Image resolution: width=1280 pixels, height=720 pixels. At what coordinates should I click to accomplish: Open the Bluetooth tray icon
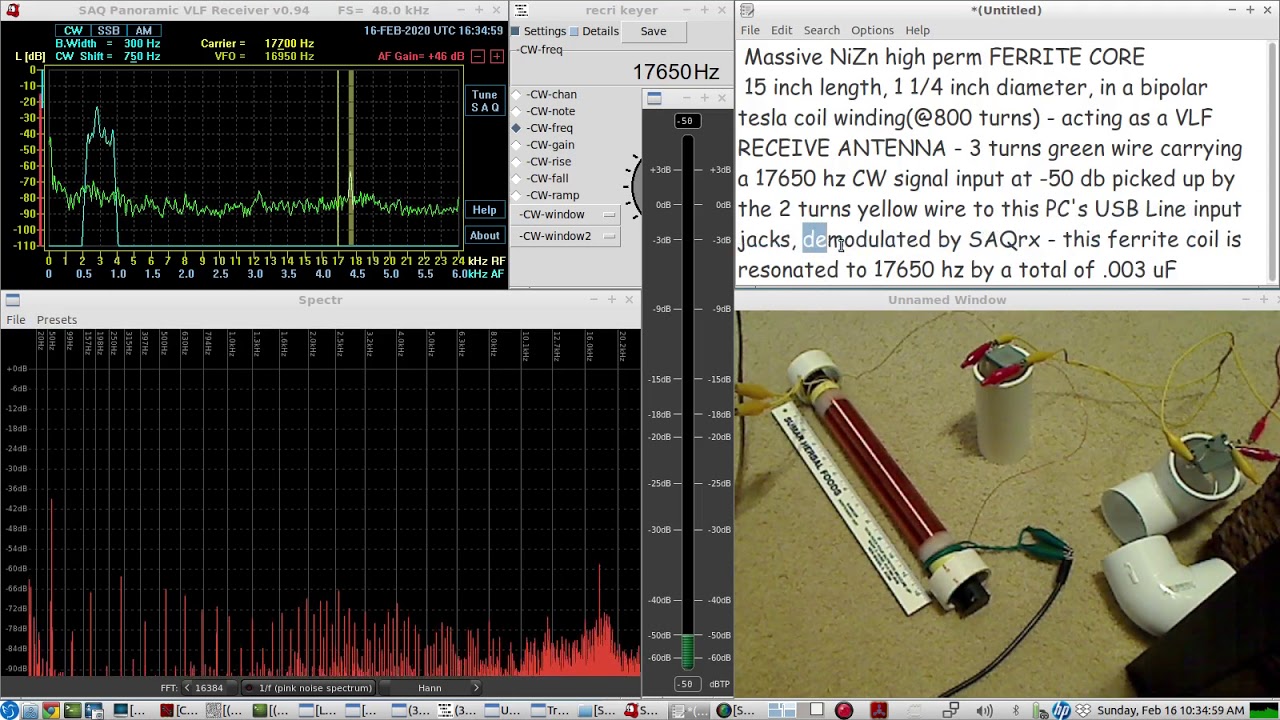coord(1016,711)
